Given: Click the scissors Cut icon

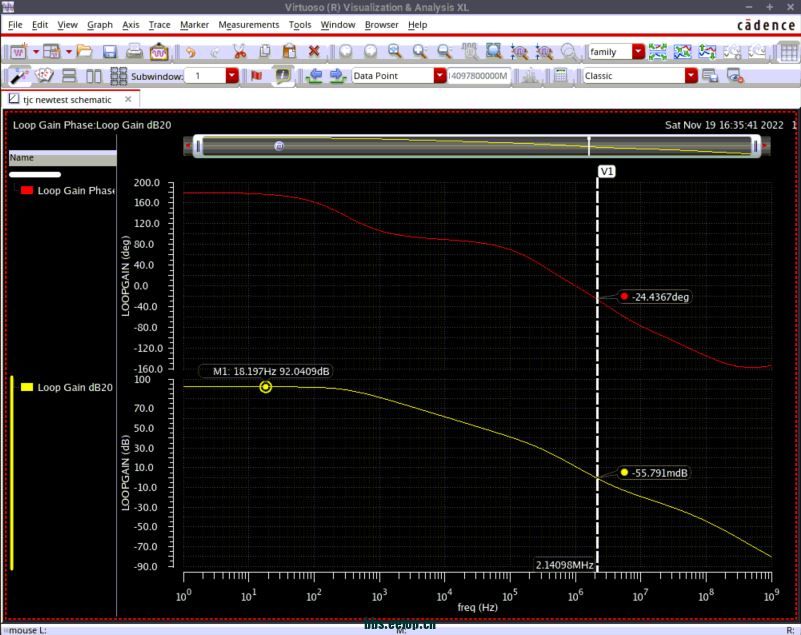Looking at the screenshot, I should pos(239,51).
